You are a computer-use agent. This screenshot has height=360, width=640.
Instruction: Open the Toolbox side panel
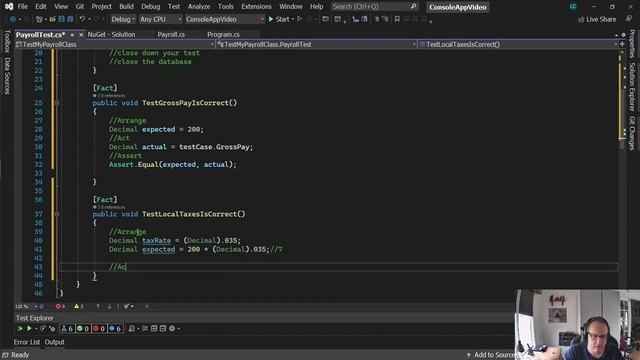pos(7,41)
